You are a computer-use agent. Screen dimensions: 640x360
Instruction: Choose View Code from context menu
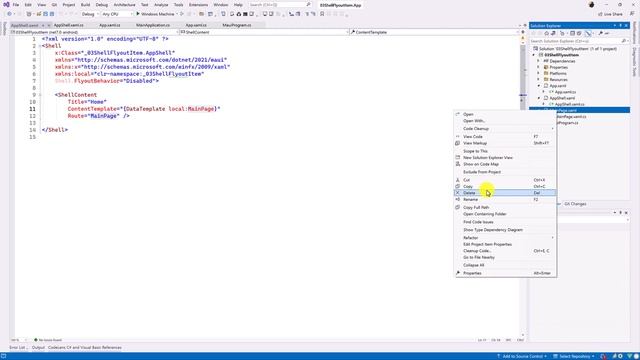[x=505, y=137]
